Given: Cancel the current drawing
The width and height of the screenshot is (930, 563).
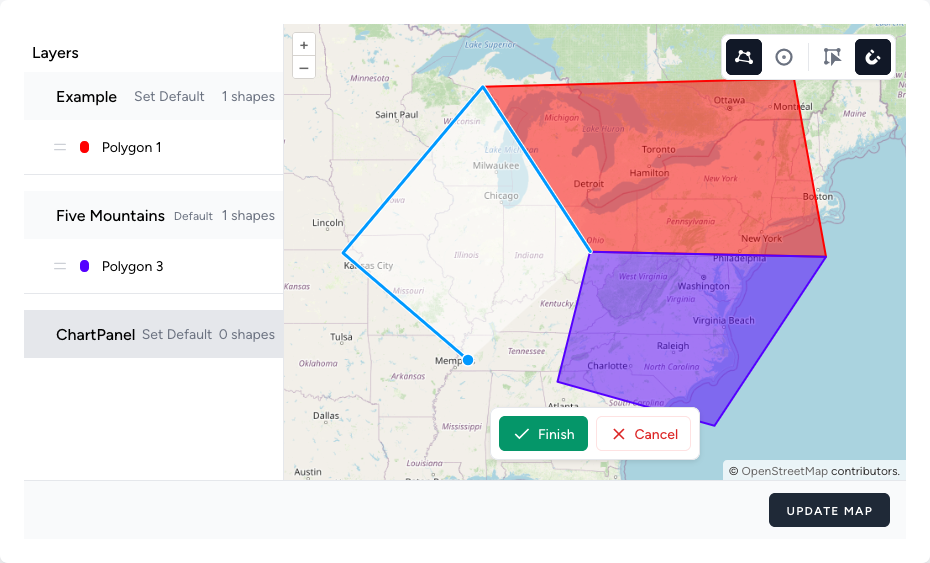Looking at the screenshot, I should tap(644, 434).
